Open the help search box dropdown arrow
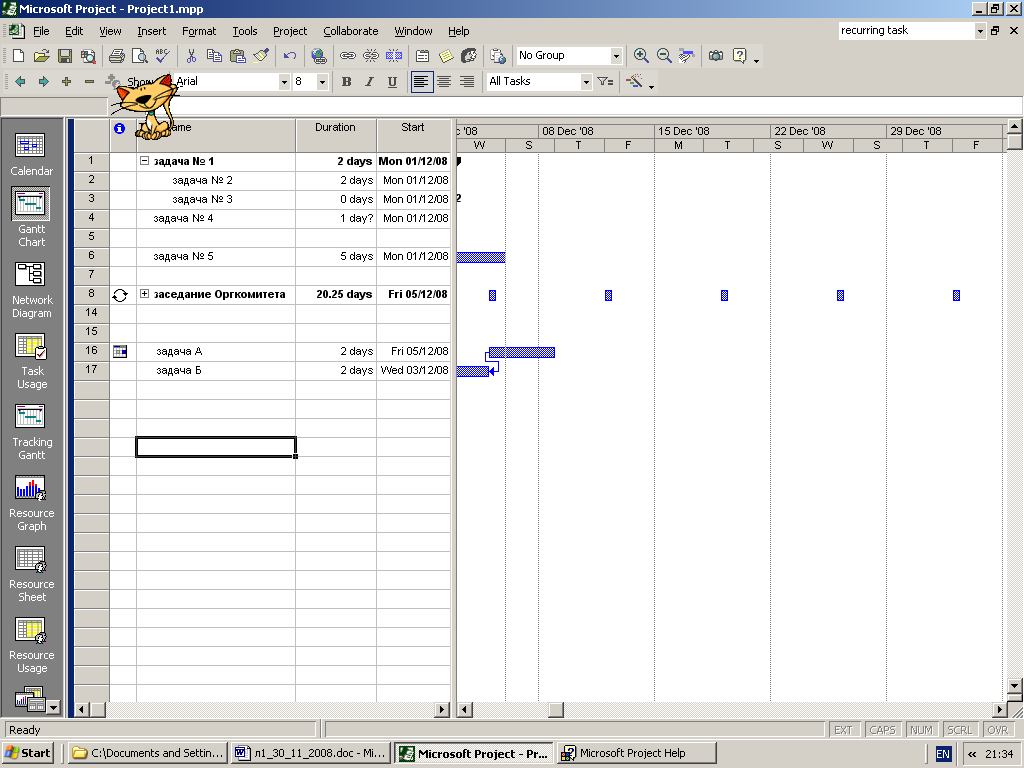Image resolution: width=1024 pixels, height=768 pixels. click(x=980, y=31)
